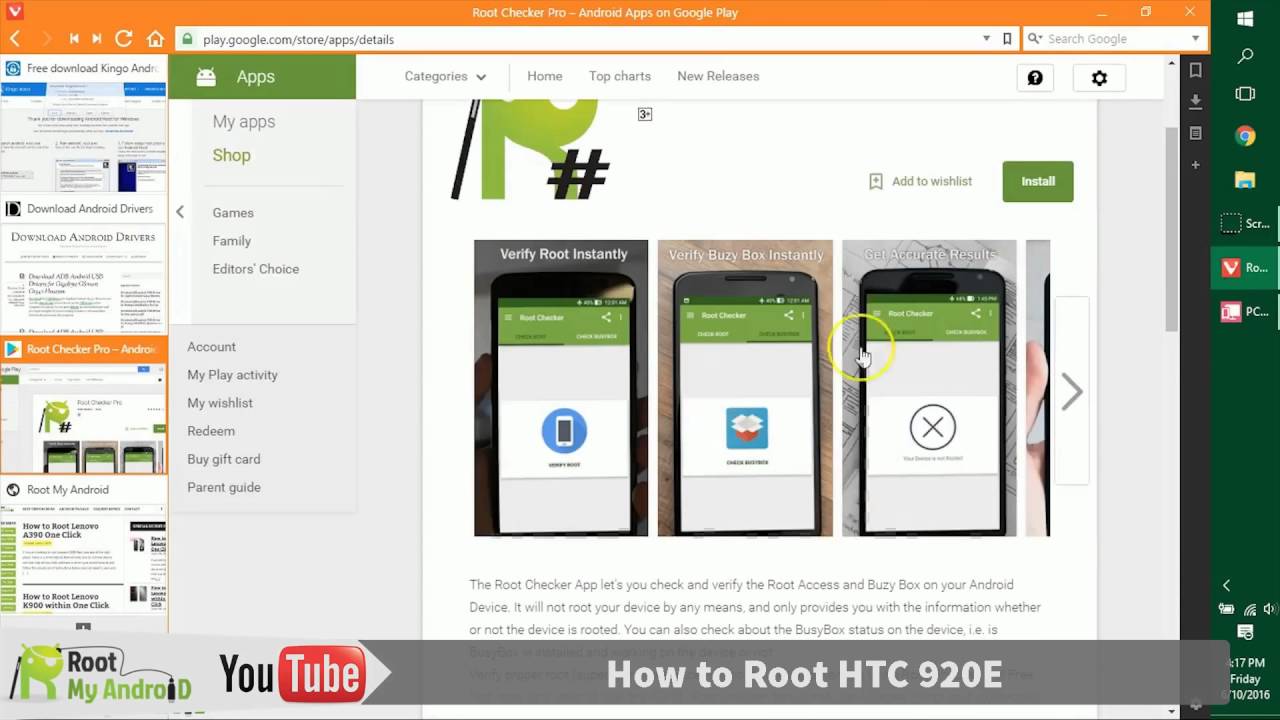Screen dimensions: 1280x720
Task: Open Play Store settings gear
Action: pyautogui.click(x=1099, y=78)
